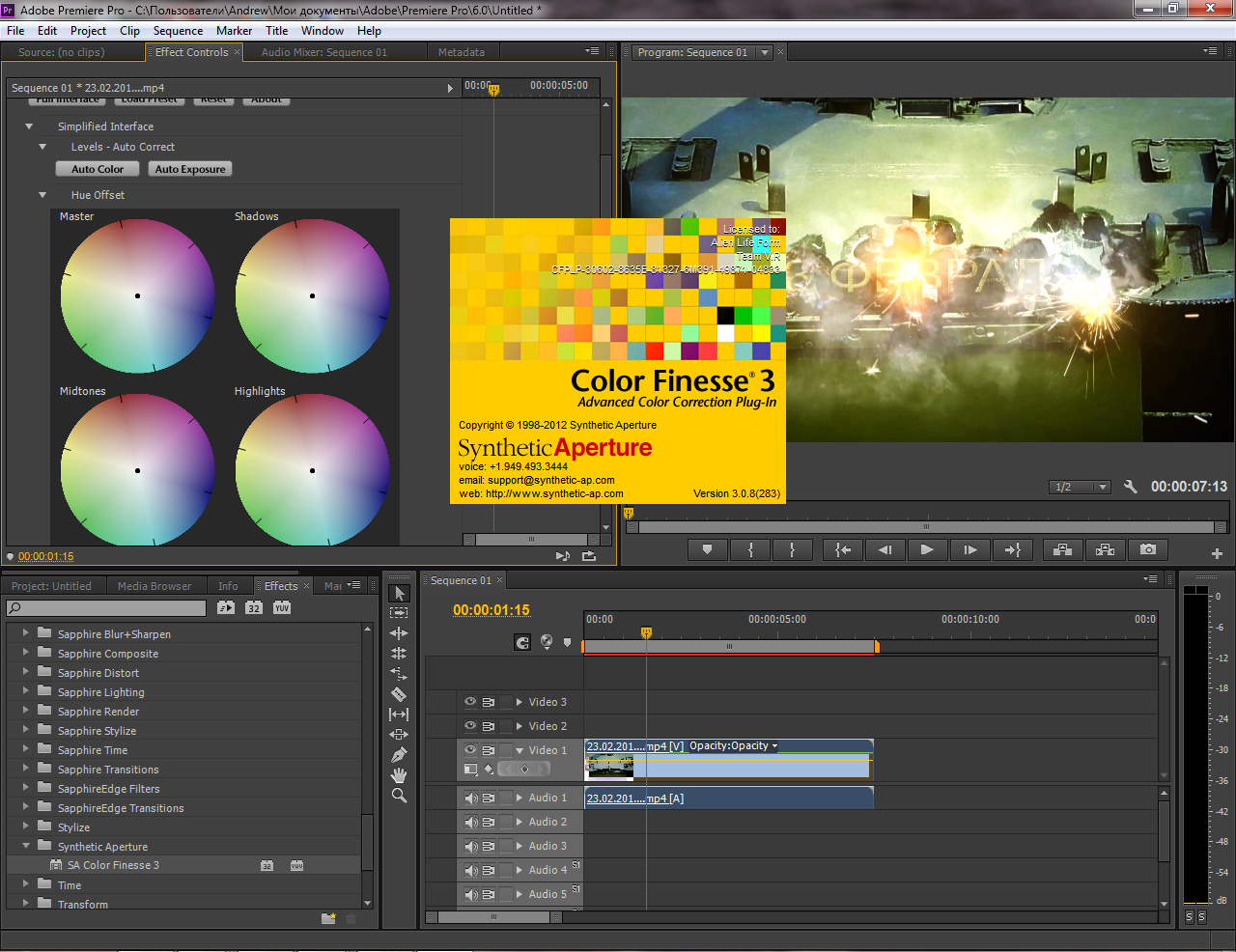The image size is (1236, 952).
Task: Select the Razor tool
Action: coord(399,694)
